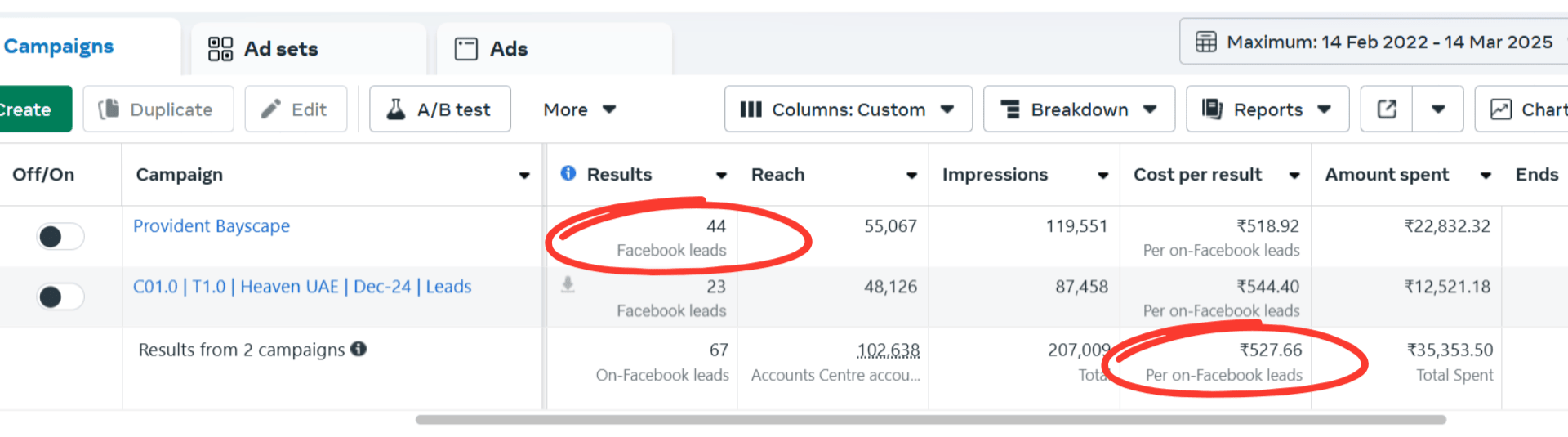Open the Provident Bayscape campaign link
Image resolution: width=1568 pixels, height=437 pixels.
click(212, 226)
